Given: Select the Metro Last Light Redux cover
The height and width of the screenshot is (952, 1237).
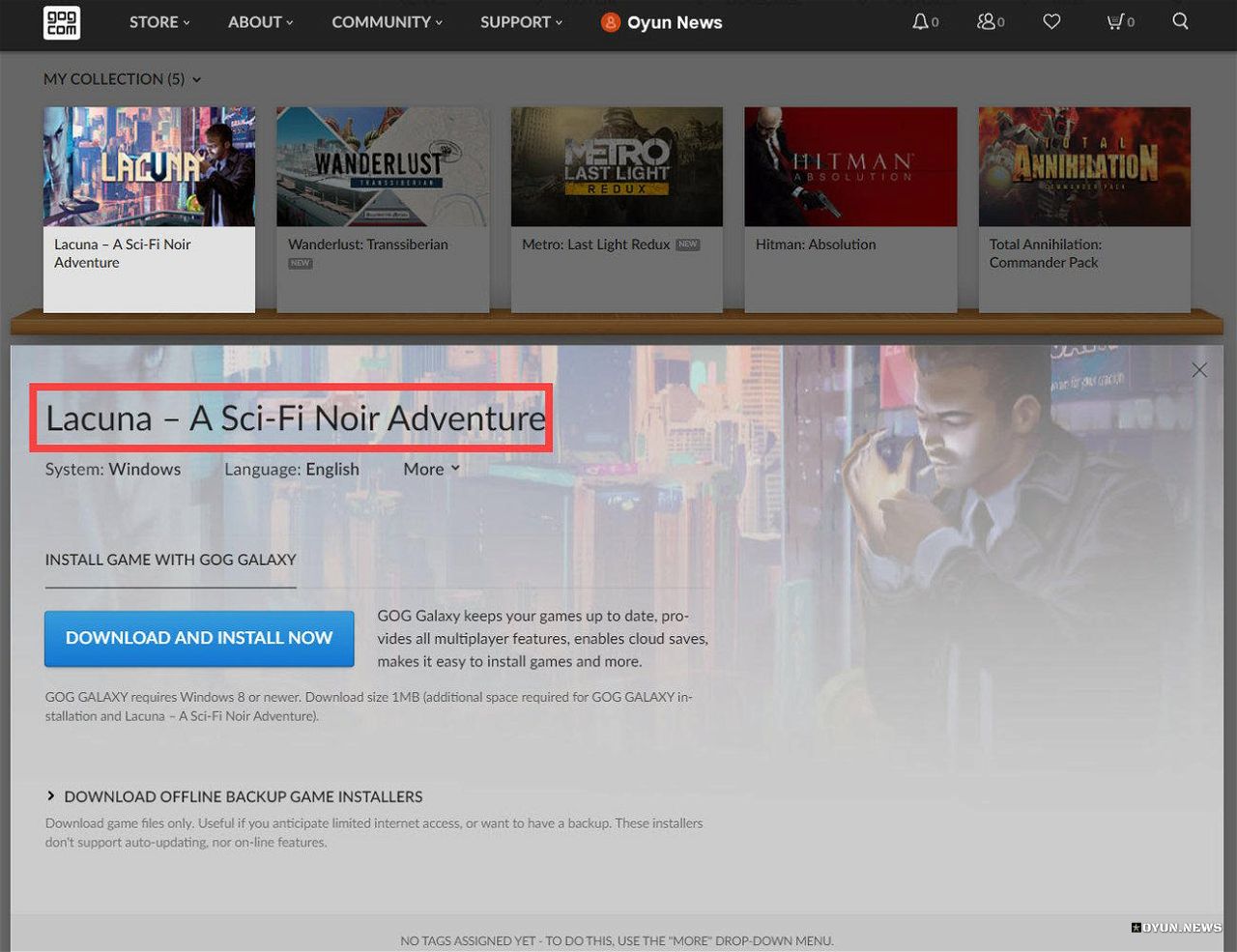Looking at the screenshot, I should click(617, 166).
